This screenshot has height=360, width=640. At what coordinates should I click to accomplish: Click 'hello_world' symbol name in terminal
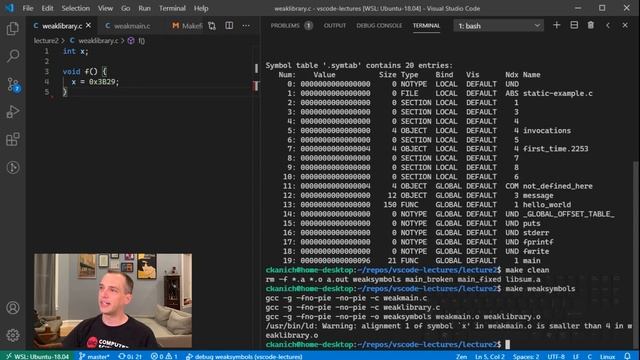click(547, 205)
